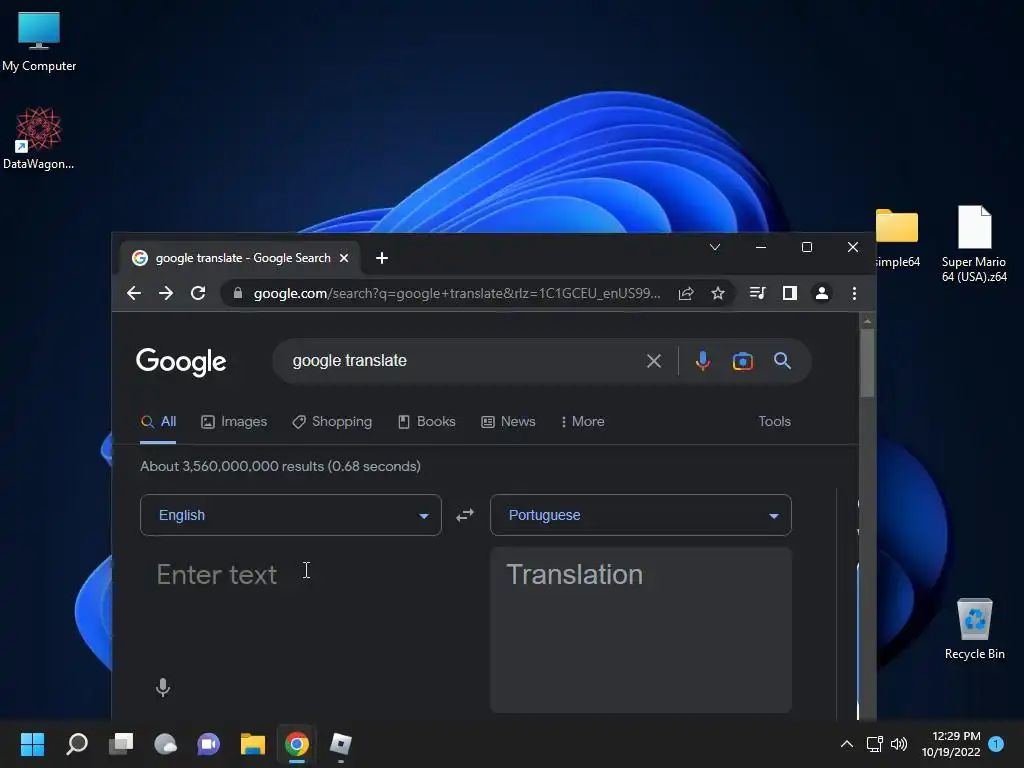
Task: Reload the Google search page
Action: pos(198,293)
